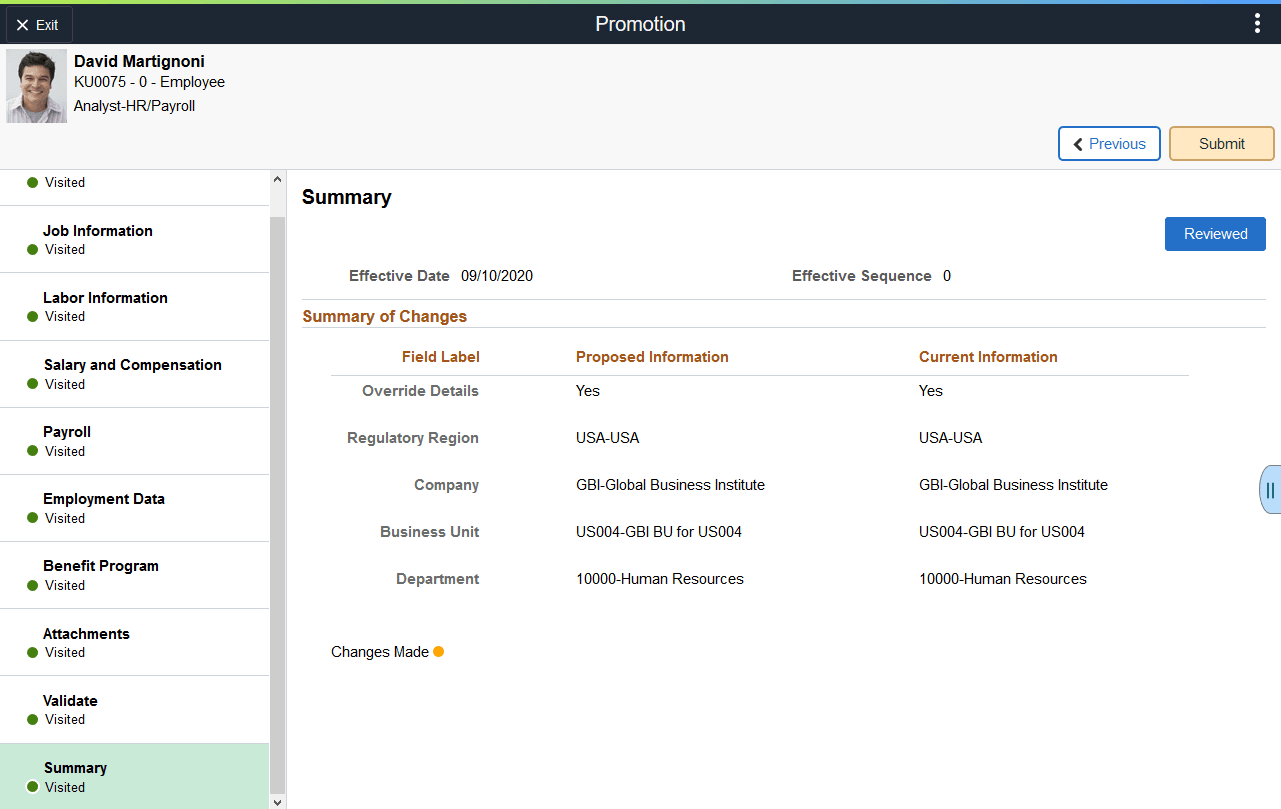Click the down arrow of the sidebar scrollbar
Image resolution: width=1281 pixels, height=809 pixels.
coord(277,802)
